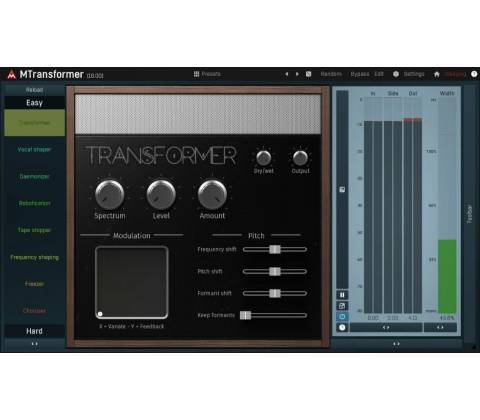Click the Level knob
This screenshot has height=420, width=480.
point(161,194)
